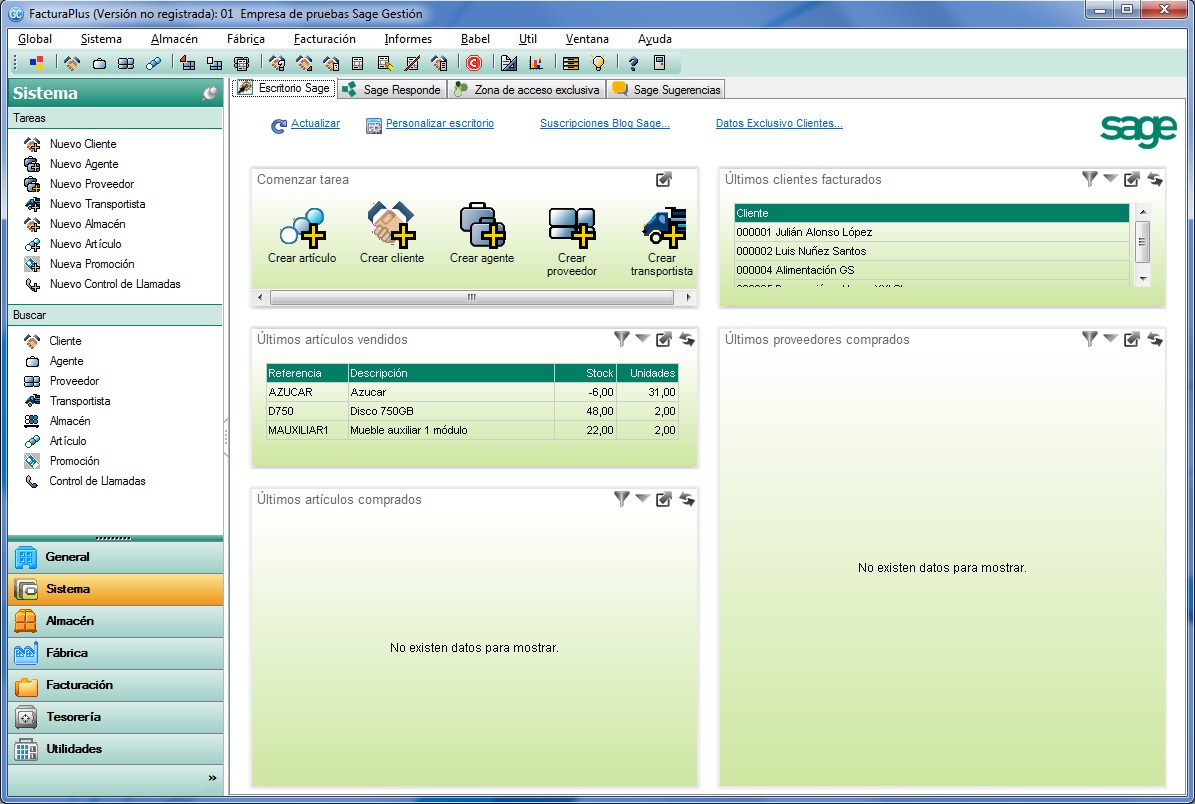Screen dimensions: 1195x804
Task: Open Suscripciones Blog Sage link
Action: click(604, 123)
